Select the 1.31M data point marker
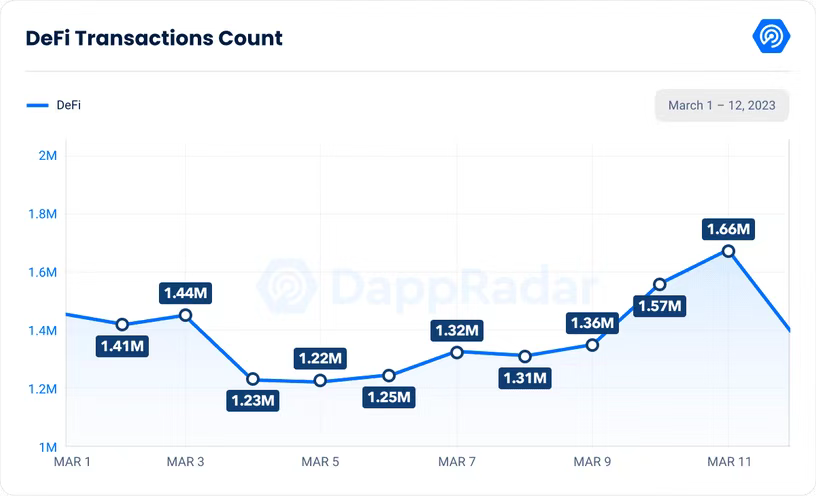 pos(525,356)
